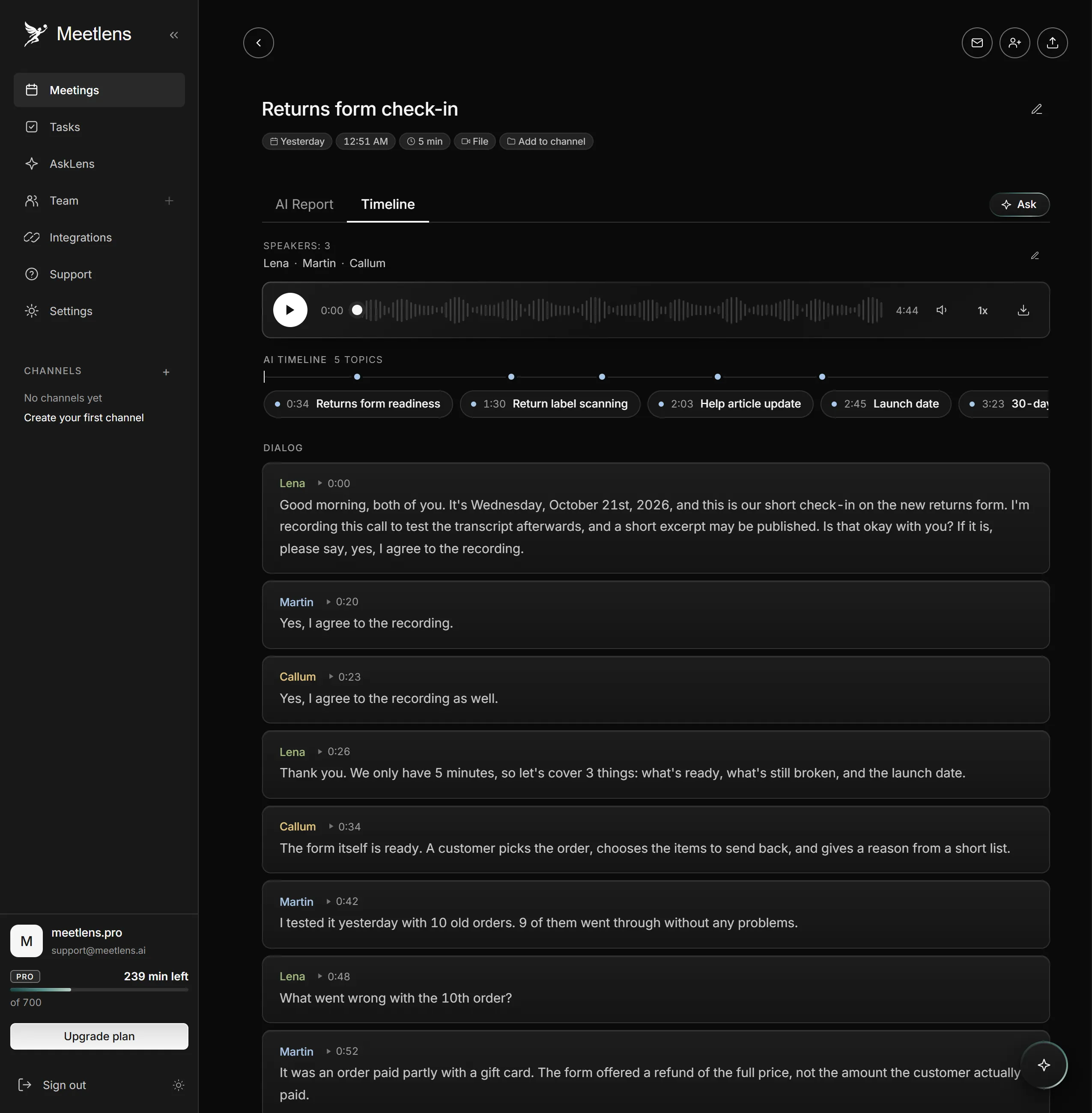Play from Lena's 0:48 timestamp
The width and height of the screenshot is (1092, 1113).
point(334,976)
